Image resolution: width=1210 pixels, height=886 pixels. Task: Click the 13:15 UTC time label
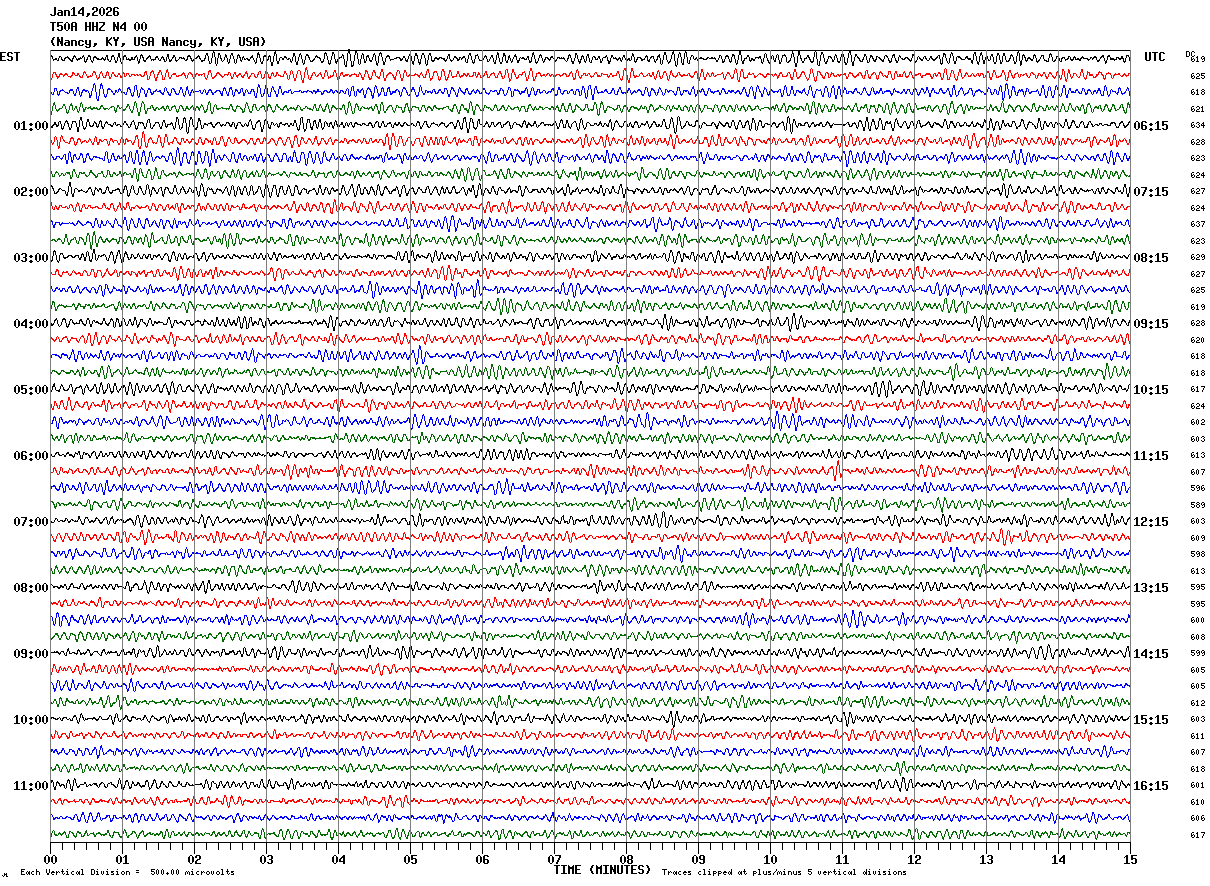[x=1151, y=588]
